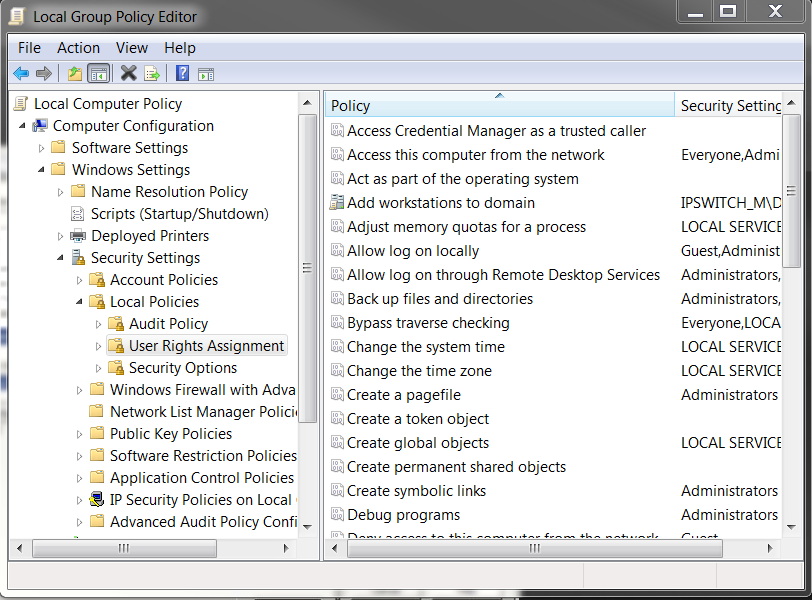Expand the Account Policies node
Screen dimensions: 812x600
tap(79, 280)
